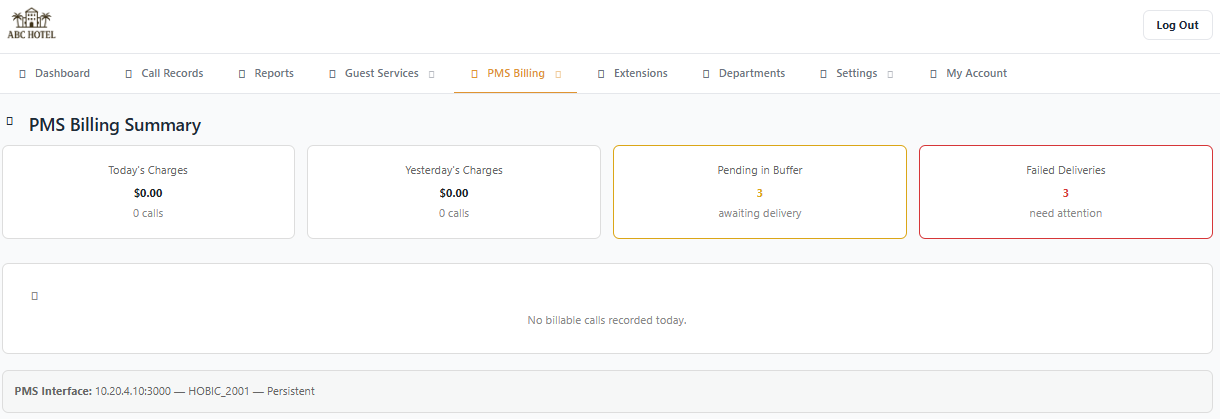Expand the Guest Services dropdown arrow
This screenshot has width=1220, height=419.
click(x=432, y=74)
